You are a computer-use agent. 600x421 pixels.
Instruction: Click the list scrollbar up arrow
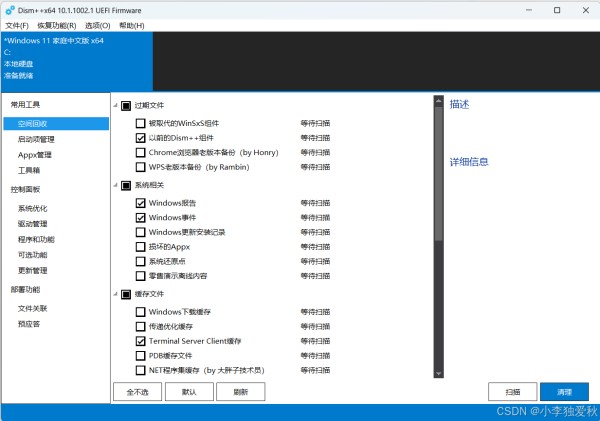tap(439, 101)
